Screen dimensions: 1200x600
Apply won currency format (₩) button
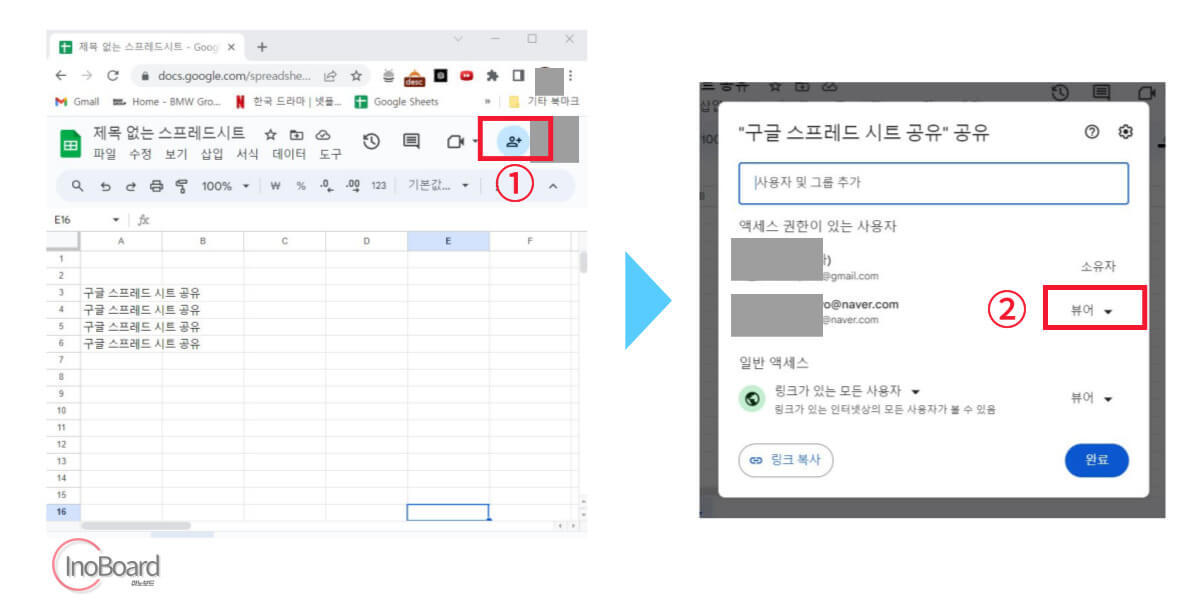click(275, 186)
